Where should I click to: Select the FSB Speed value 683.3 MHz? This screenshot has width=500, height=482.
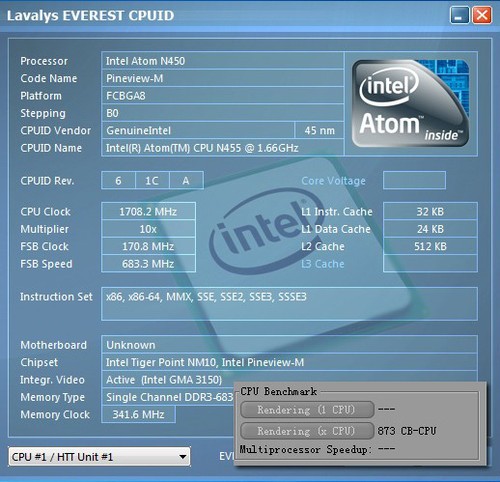[148, 264]
